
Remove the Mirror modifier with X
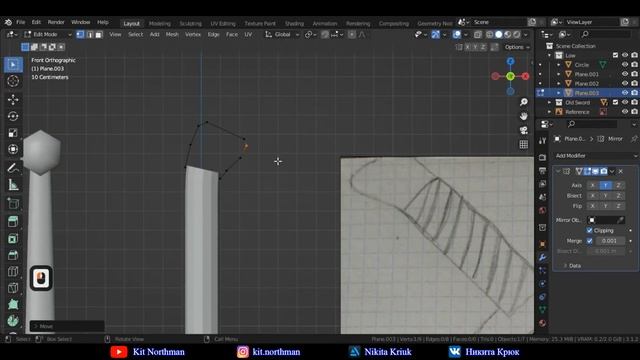620,171
